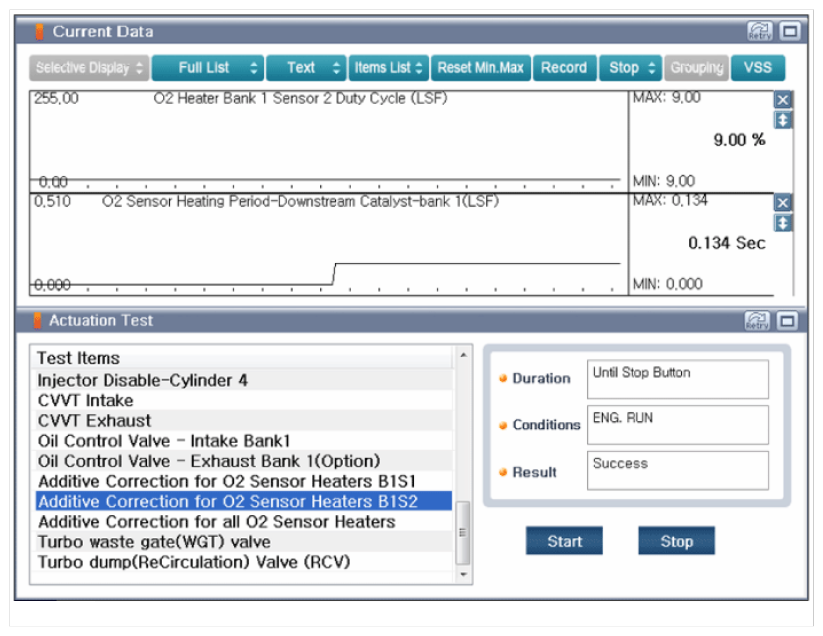
Task: Click Retry icon in Current Data header
Action: [759, 32]
